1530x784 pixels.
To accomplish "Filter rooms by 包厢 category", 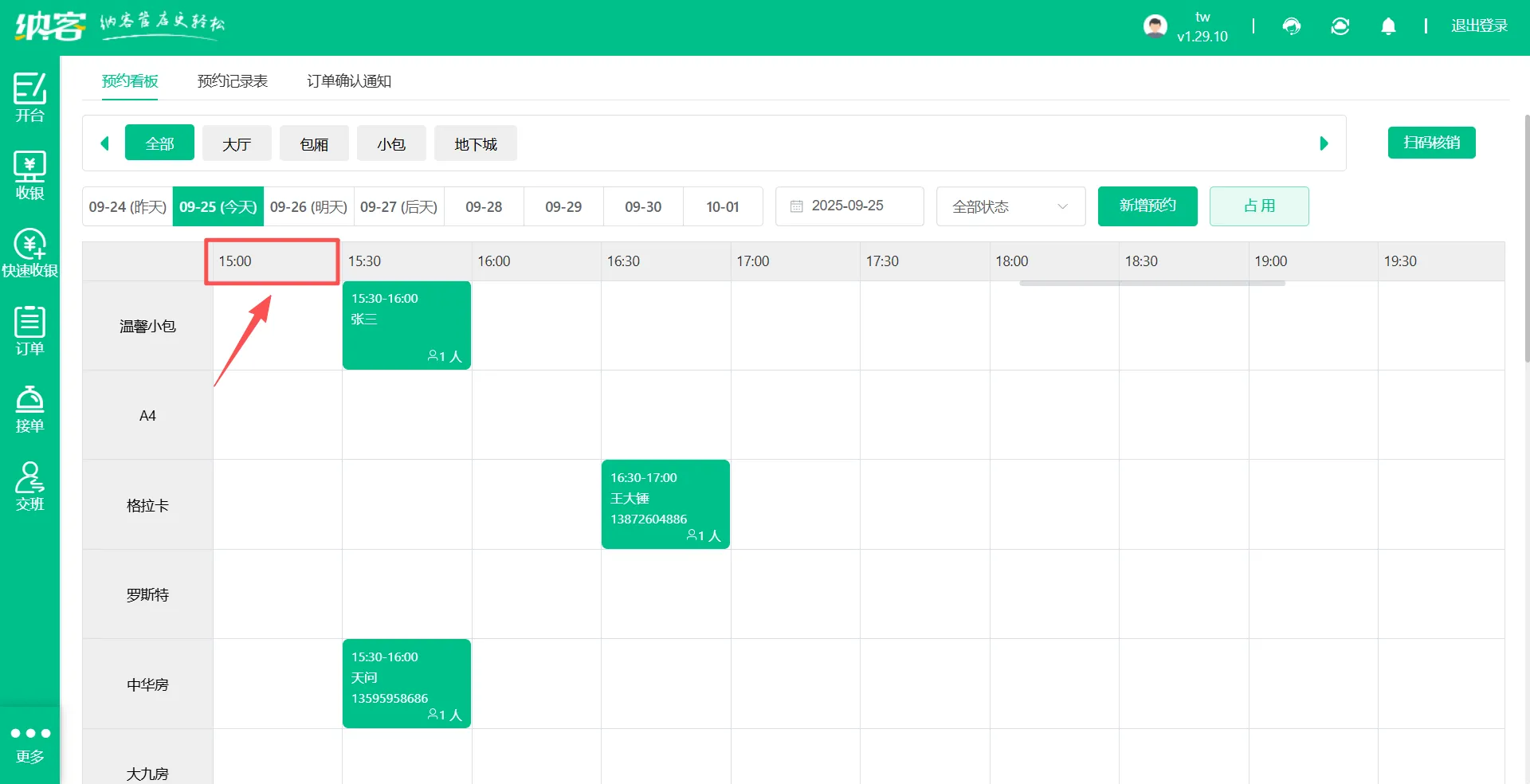I will pyautogui.click(x=314, y=144).
